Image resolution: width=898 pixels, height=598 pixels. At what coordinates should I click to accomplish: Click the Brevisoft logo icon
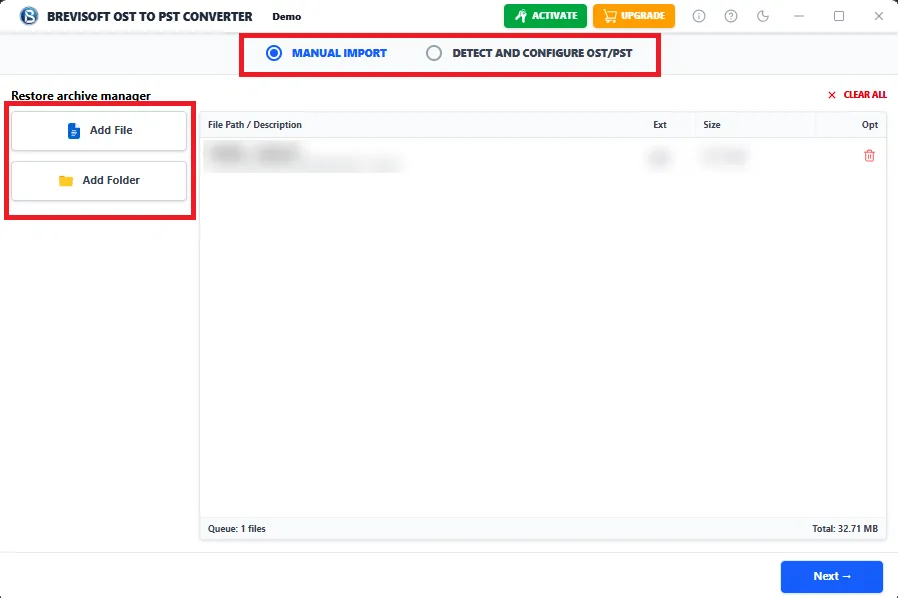29,16
